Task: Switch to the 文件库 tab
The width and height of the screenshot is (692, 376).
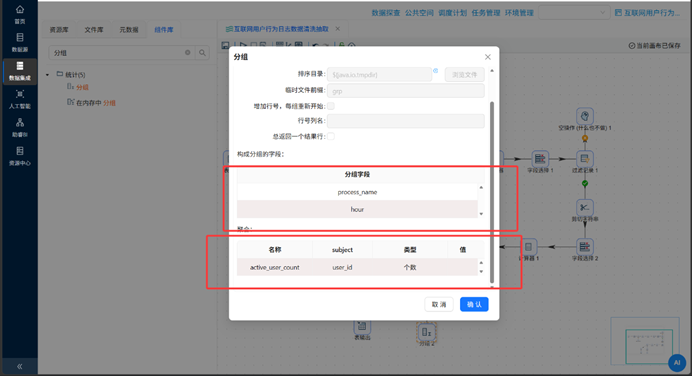Action: [94, 30]
